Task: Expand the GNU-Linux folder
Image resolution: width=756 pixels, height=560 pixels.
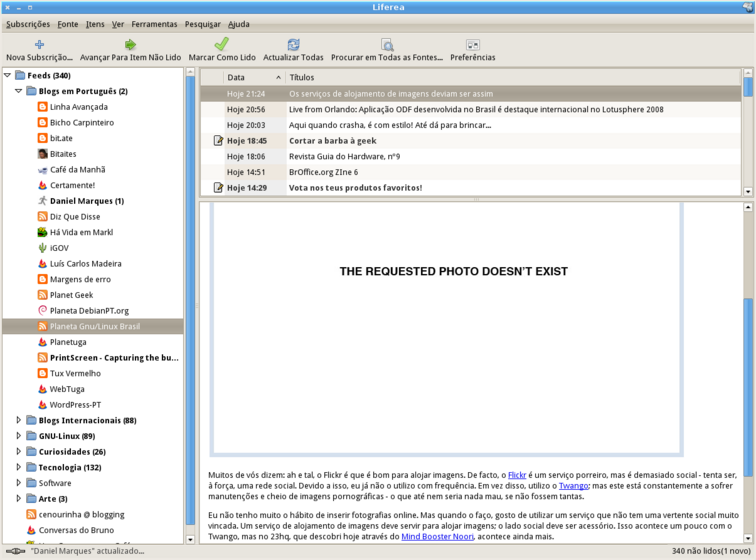Action: (x=19, y=436)
